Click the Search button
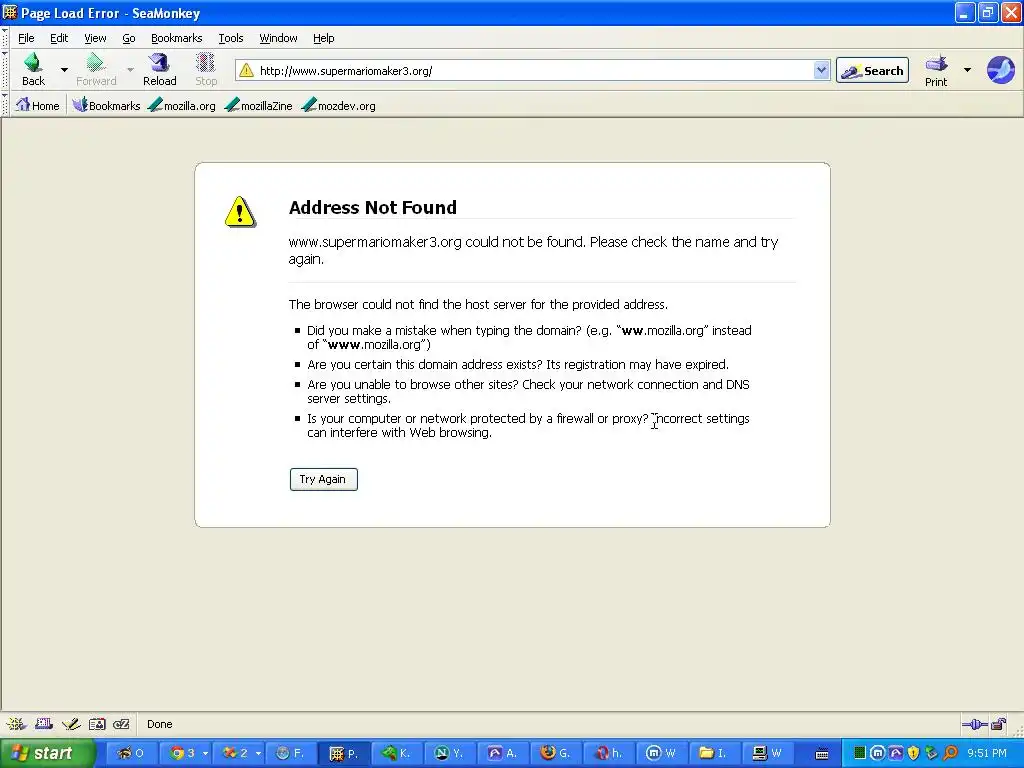Screen dimensions: 1024x768 872,71
